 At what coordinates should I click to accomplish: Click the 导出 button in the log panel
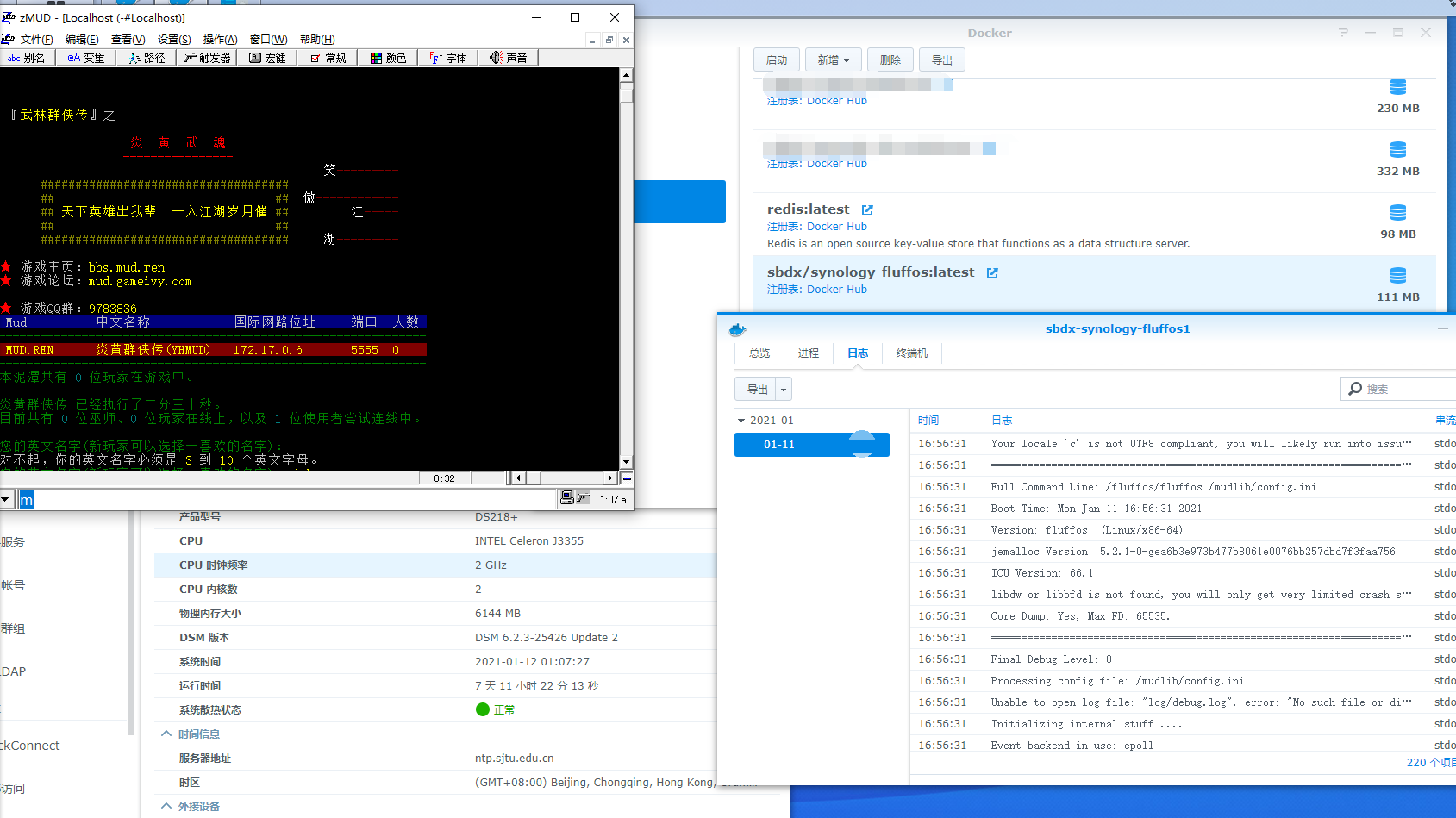756,390
